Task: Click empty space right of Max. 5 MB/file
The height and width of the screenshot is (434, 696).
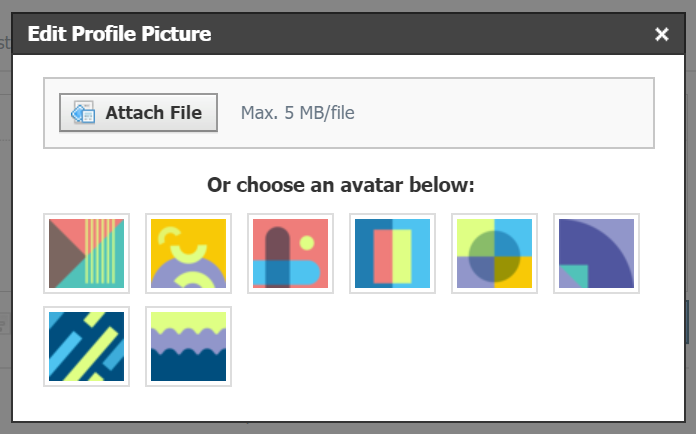Action: tap(500, 113)
